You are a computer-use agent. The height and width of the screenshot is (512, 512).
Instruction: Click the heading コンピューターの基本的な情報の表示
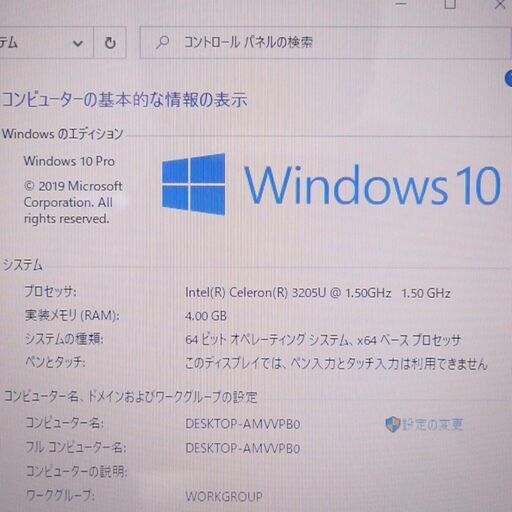click(x=124, y=100)
